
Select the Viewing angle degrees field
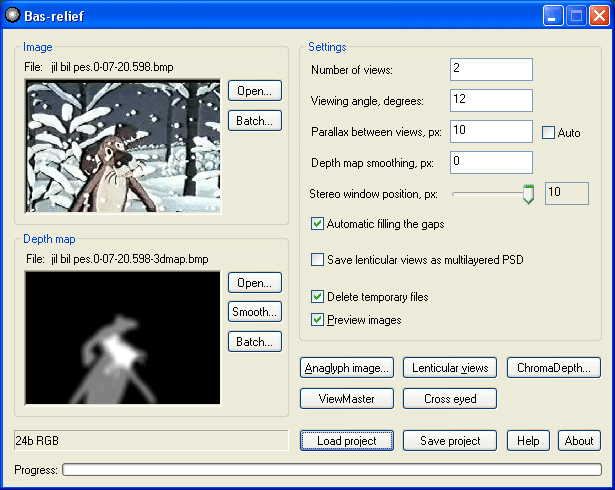tap(490, 100)
